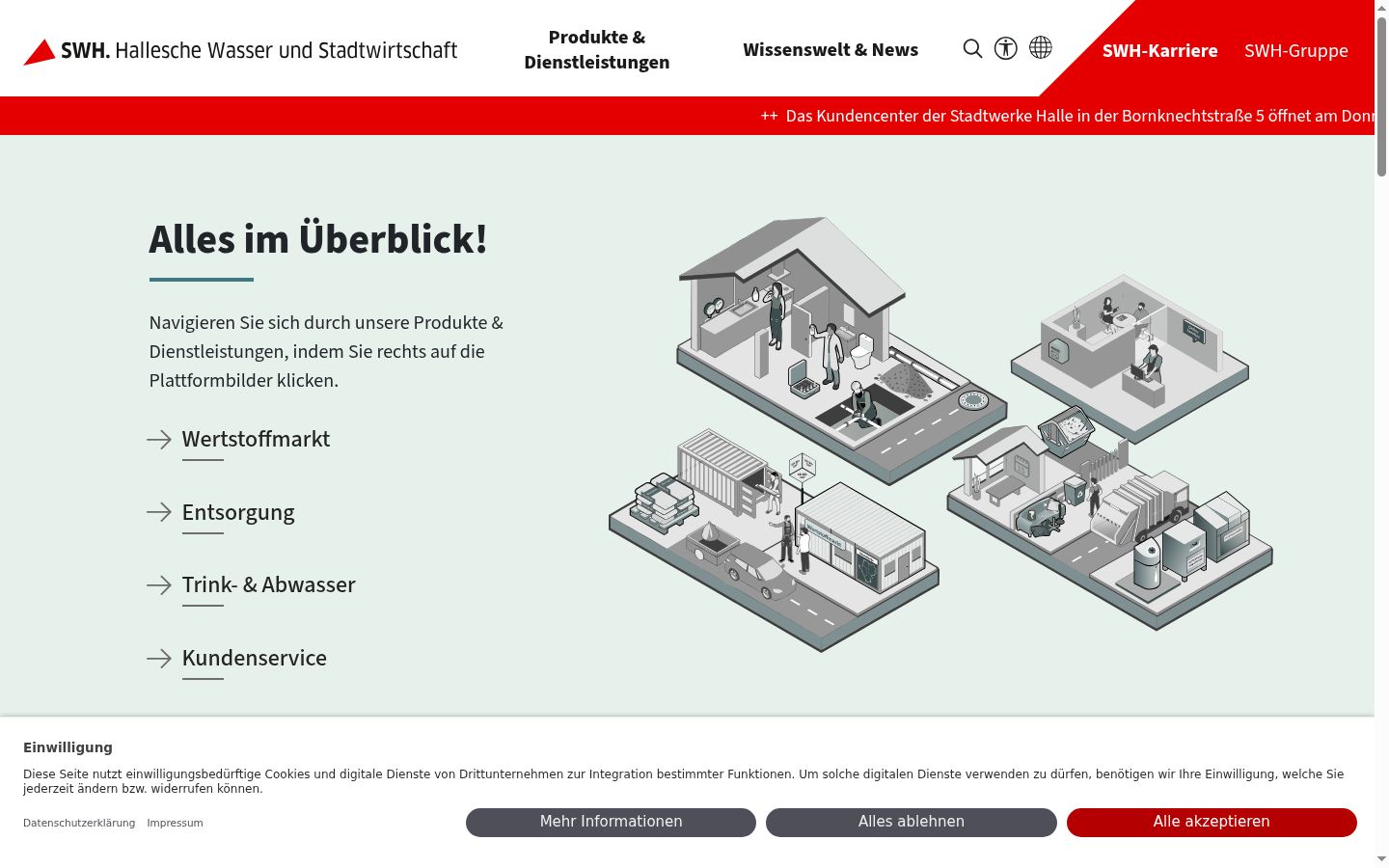The image size is (1389, 868).
Task: Select the waste disposal truck platform illustration
Action: point(1109,521)
